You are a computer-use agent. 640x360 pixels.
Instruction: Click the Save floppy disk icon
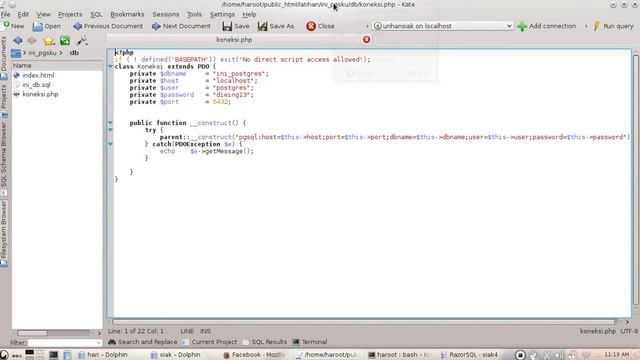(x=227, y=26)
